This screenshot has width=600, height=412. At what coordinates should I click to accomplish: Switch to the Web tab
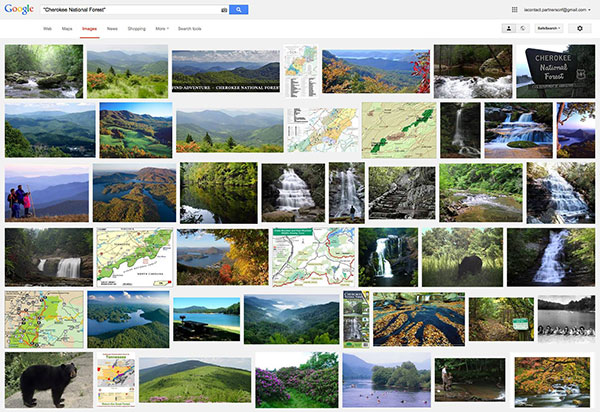coord(47,29)
